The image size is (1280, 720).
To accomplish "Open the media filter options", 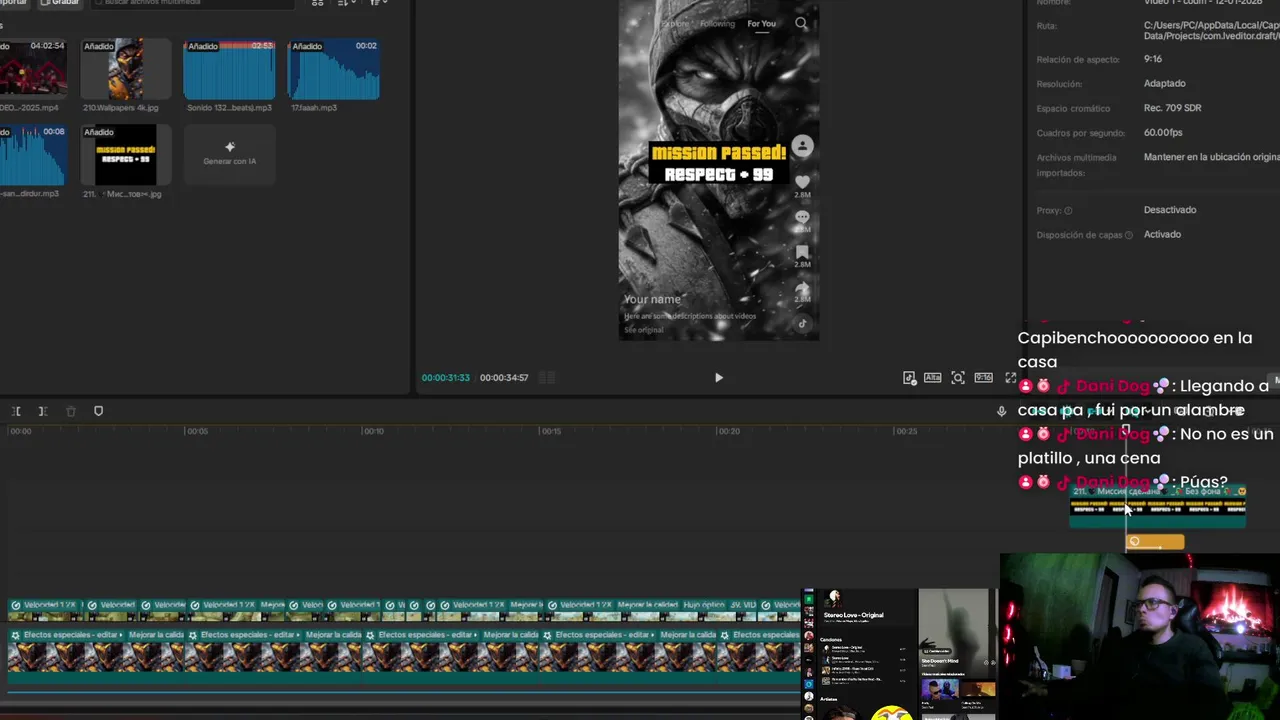I will pyautogui.click(x=378, y=3).
